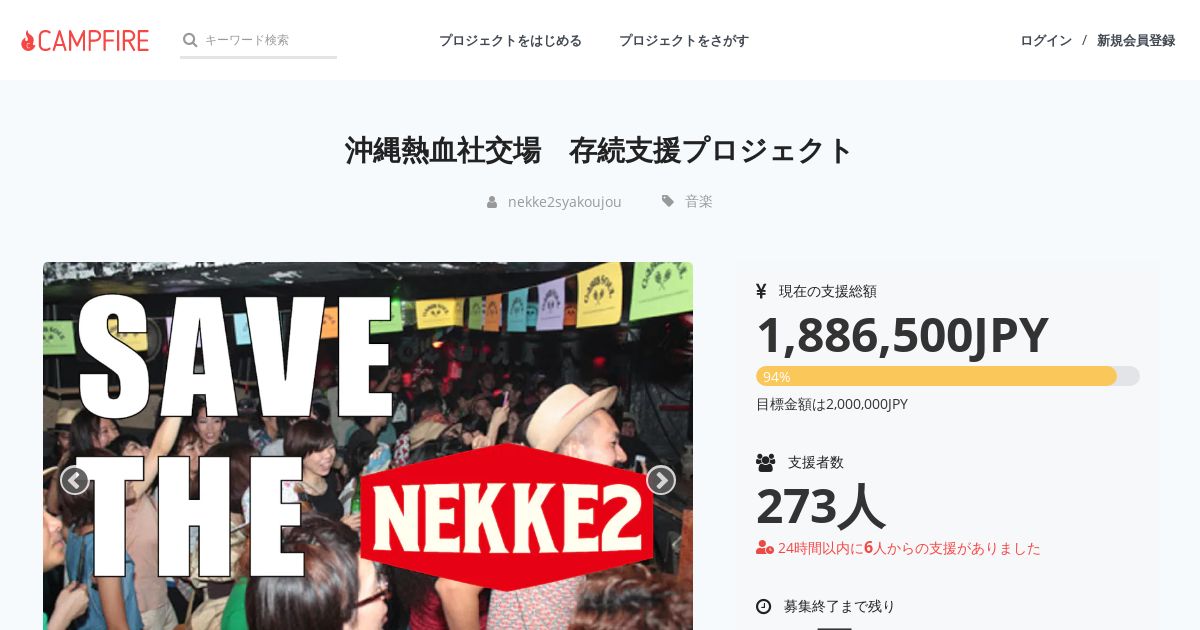Click the supporters group icon by 支援者数

click(x=766, y=462)
